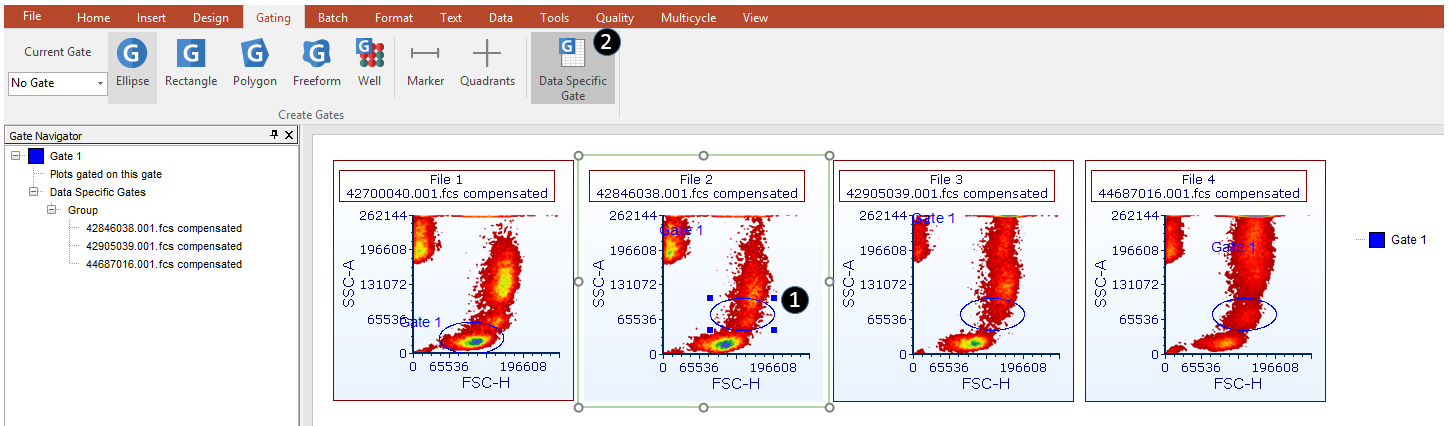Click the Well gate icon

[x=369, y=63]
